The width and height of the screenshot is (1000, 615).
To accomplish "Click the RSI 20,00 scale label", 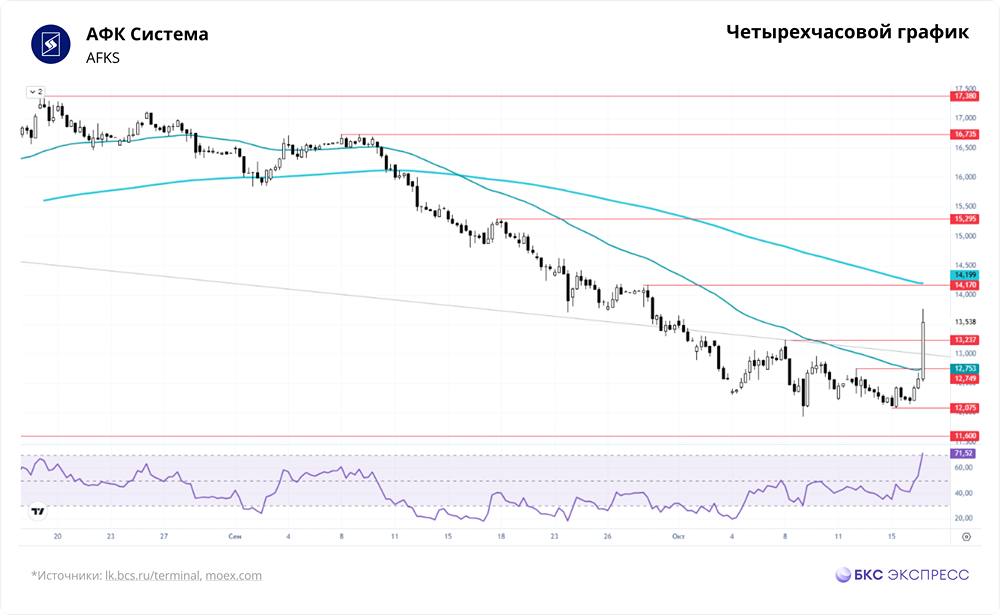I will (964, 518).
